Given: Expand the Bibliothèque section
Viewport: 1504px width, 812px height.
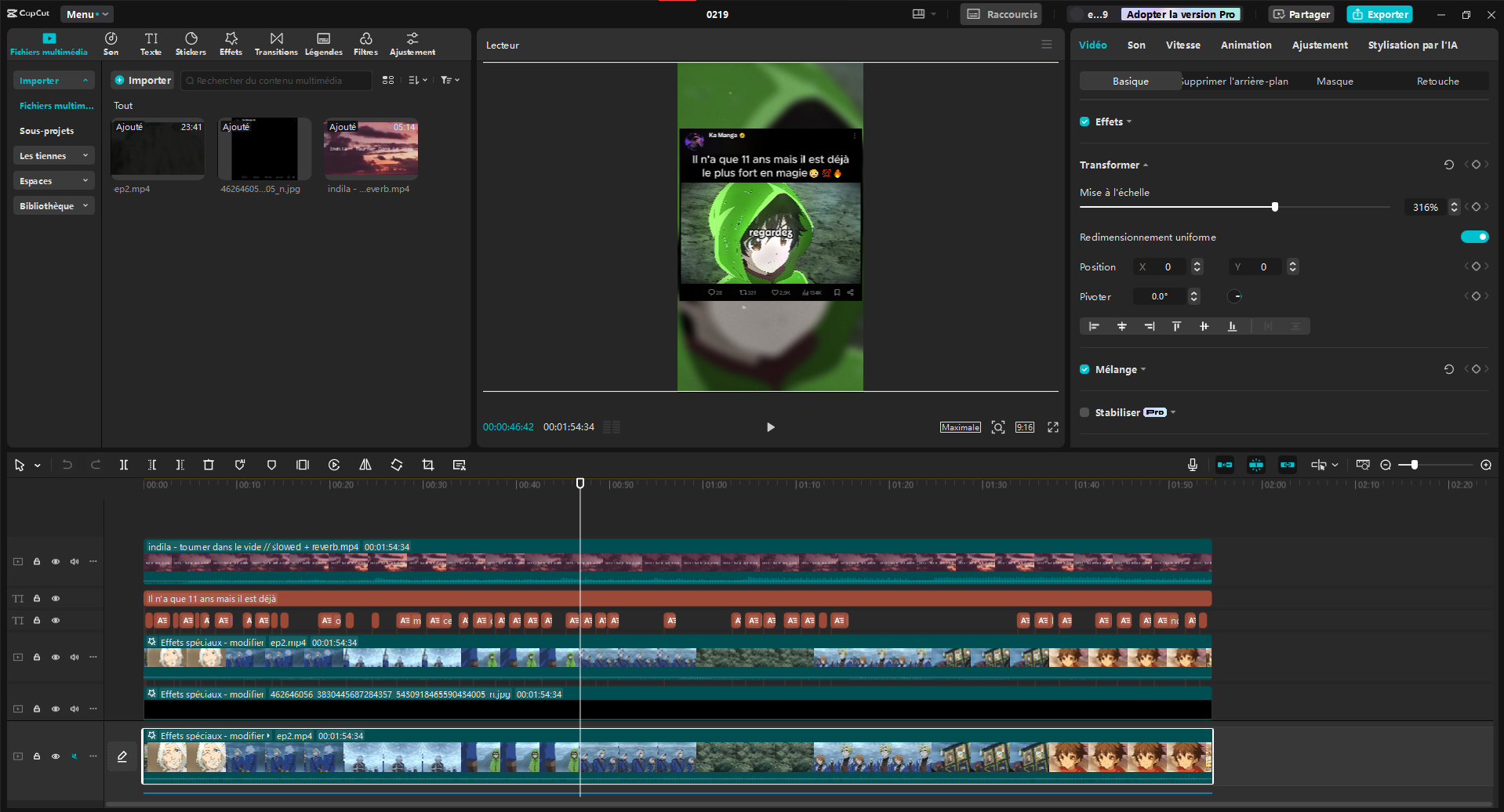Looking at the screenshot, I should pyautogui.click(x=53, y=206).
